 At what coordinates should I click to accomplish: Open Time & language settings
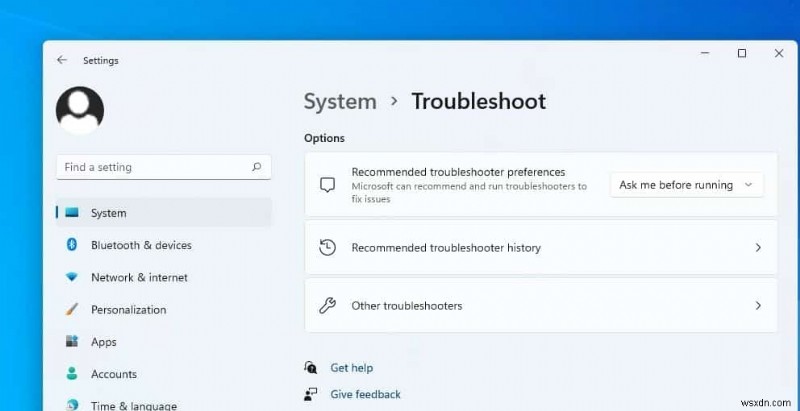click(134, 406)
